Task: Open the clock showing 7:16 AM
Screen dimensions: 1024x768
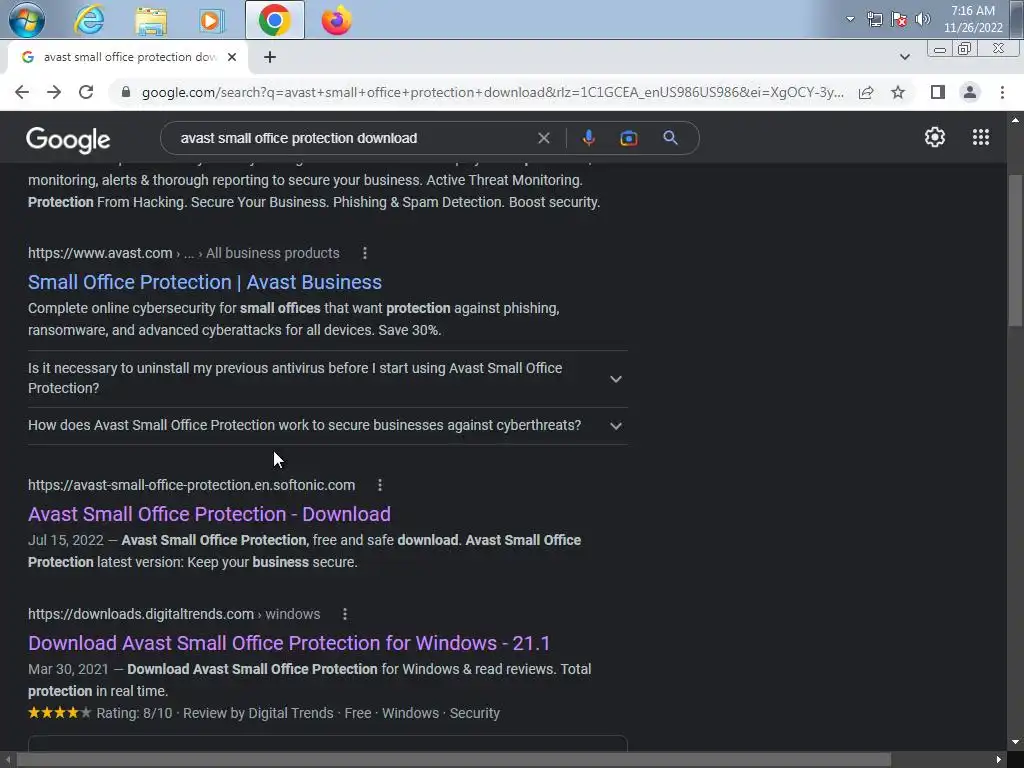Action: [x=972, y=19]
